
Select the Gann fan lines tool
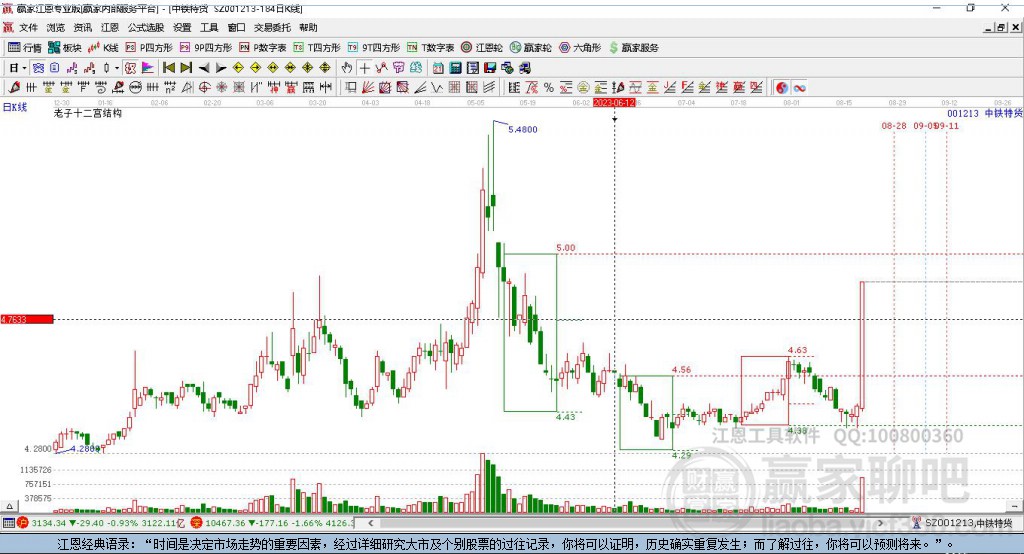pos(368,88)
